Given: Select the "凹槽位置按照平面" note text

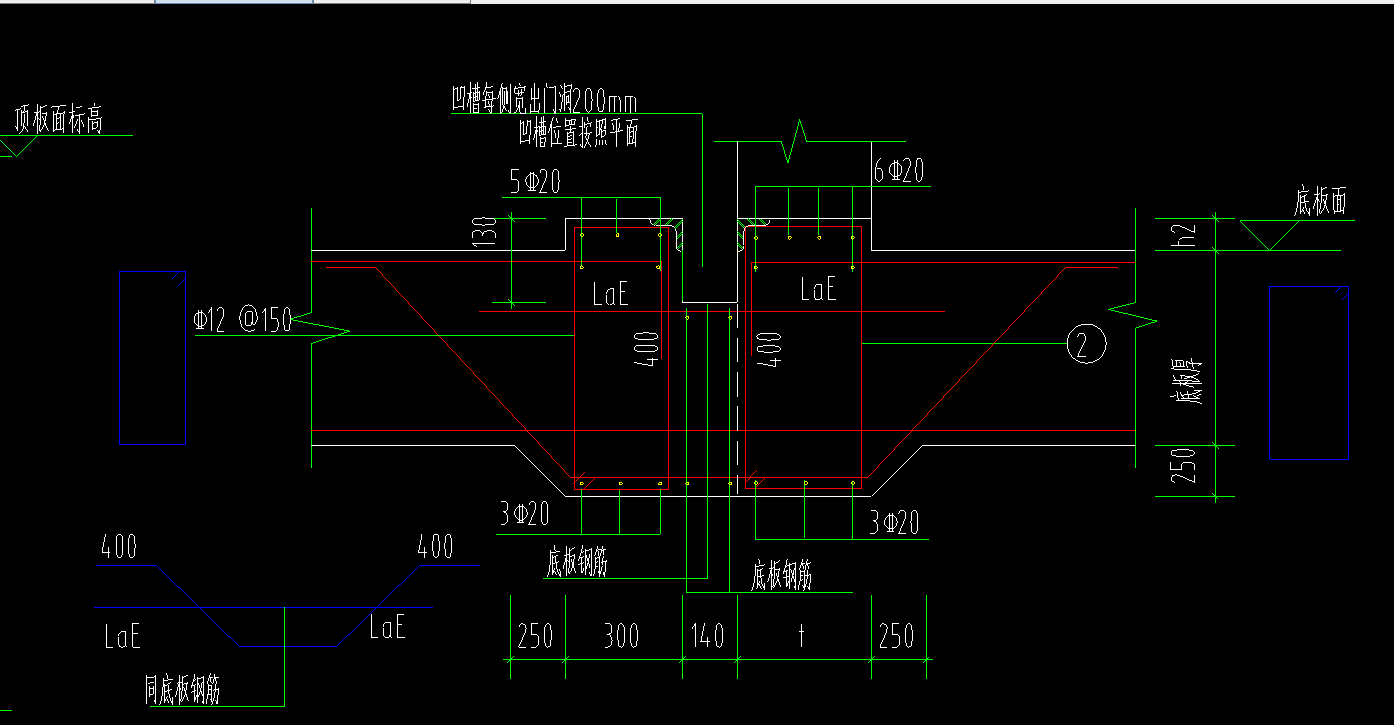Looking at the screenshot, I should coord(578,134).
